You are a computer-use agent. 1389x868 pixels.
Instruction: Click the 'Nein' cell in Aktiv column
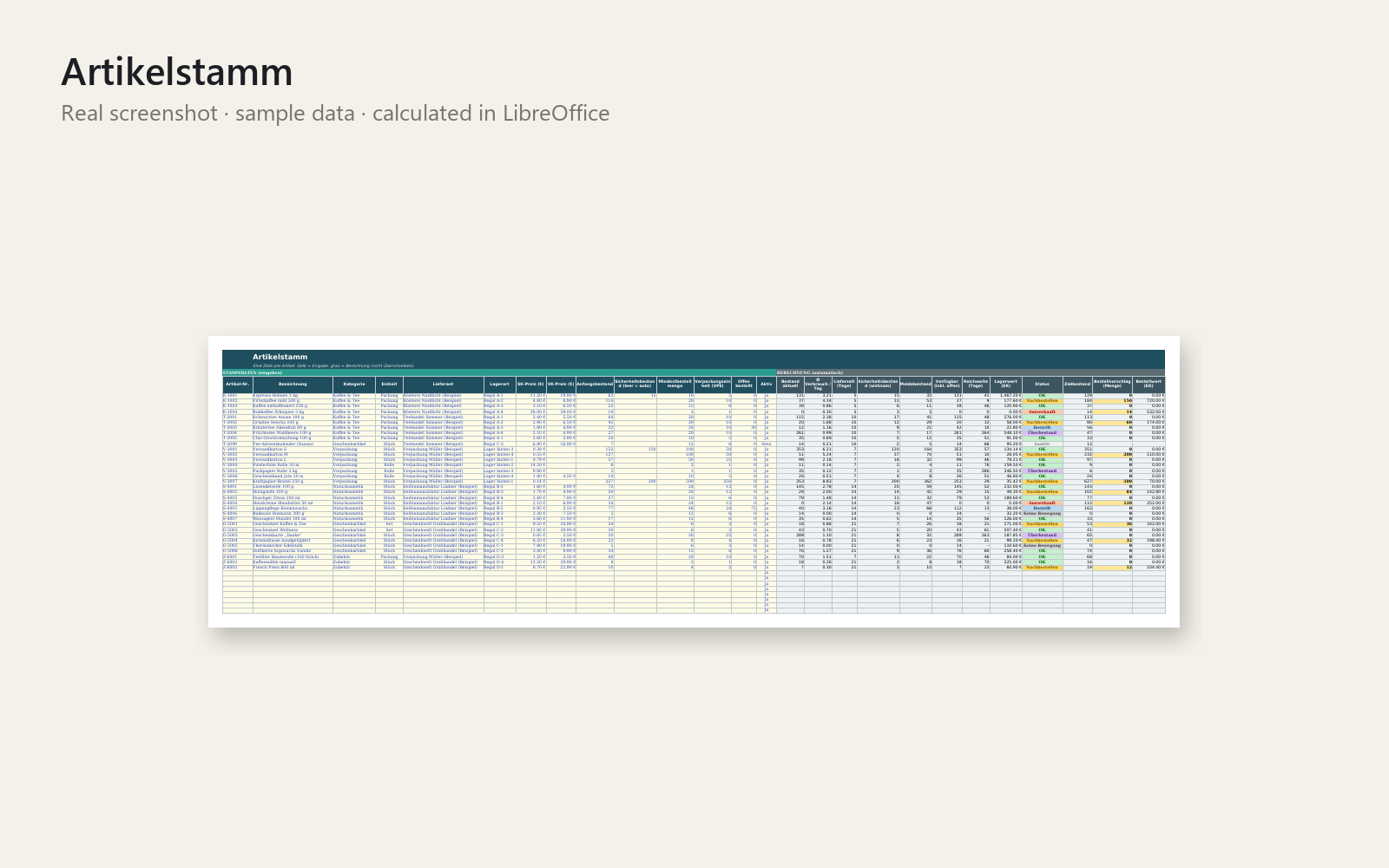click(766, 444)
